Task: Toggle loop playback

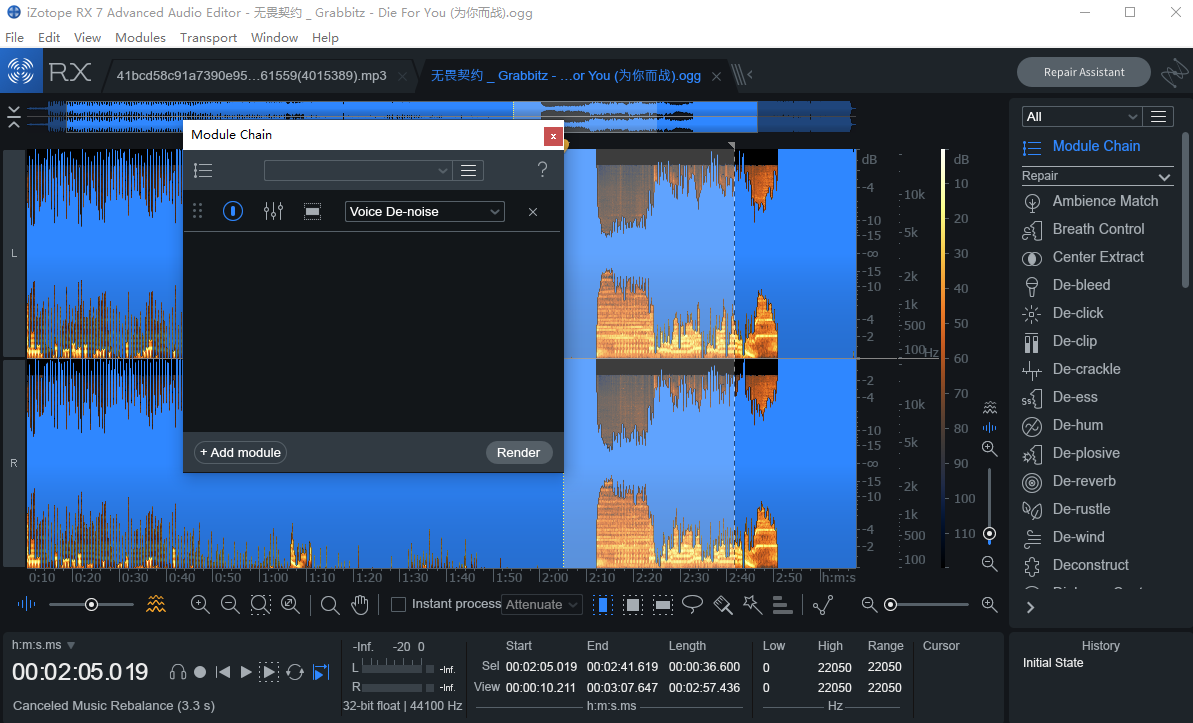Action: click(295, 672)
